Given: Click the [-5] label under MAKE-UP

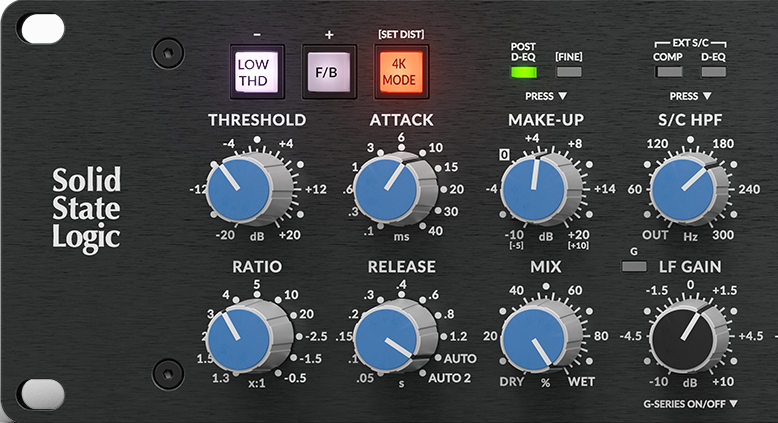Looking at the screenshot, I should [516, 246].
